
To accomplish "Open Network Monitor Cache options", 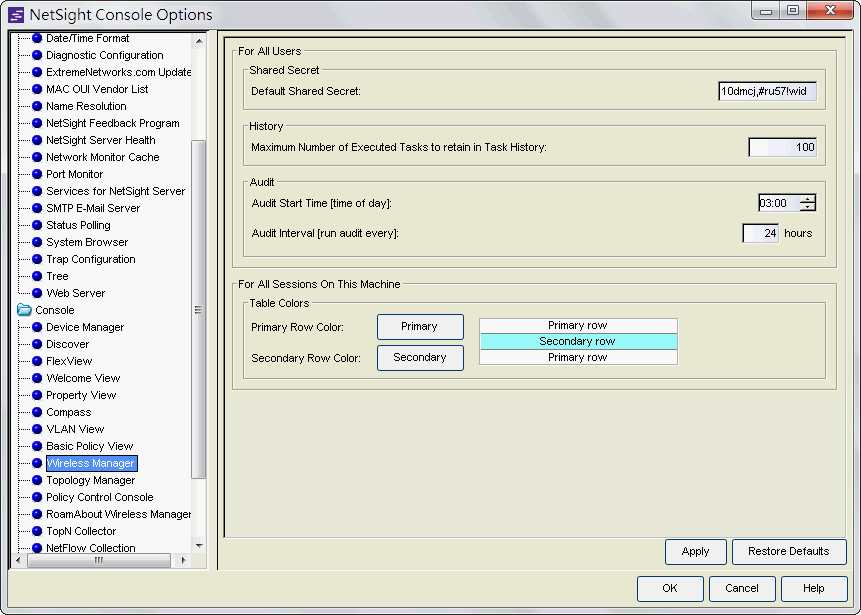I will [x=103, y=158].
